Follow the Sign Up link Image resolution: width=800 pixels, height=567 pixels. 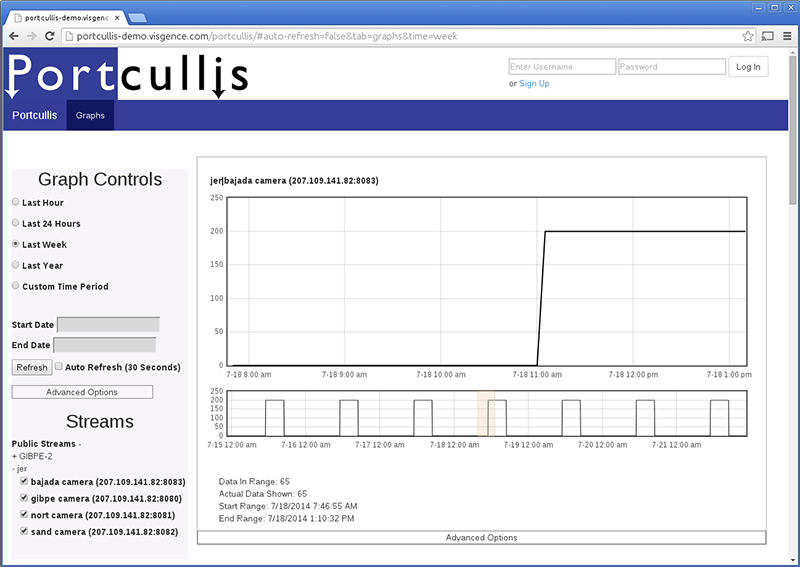tap(534, 84)
